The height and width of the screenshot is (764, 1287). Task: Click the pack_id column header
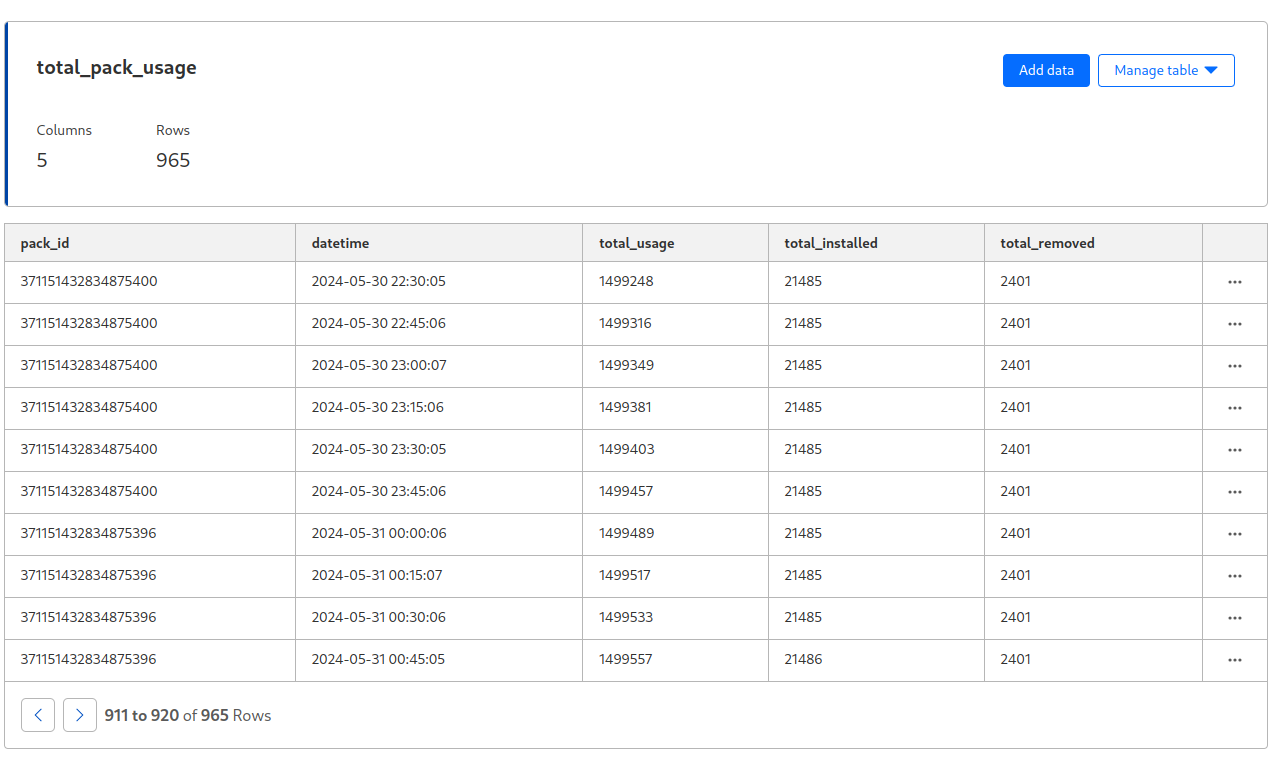coord(45,243)
